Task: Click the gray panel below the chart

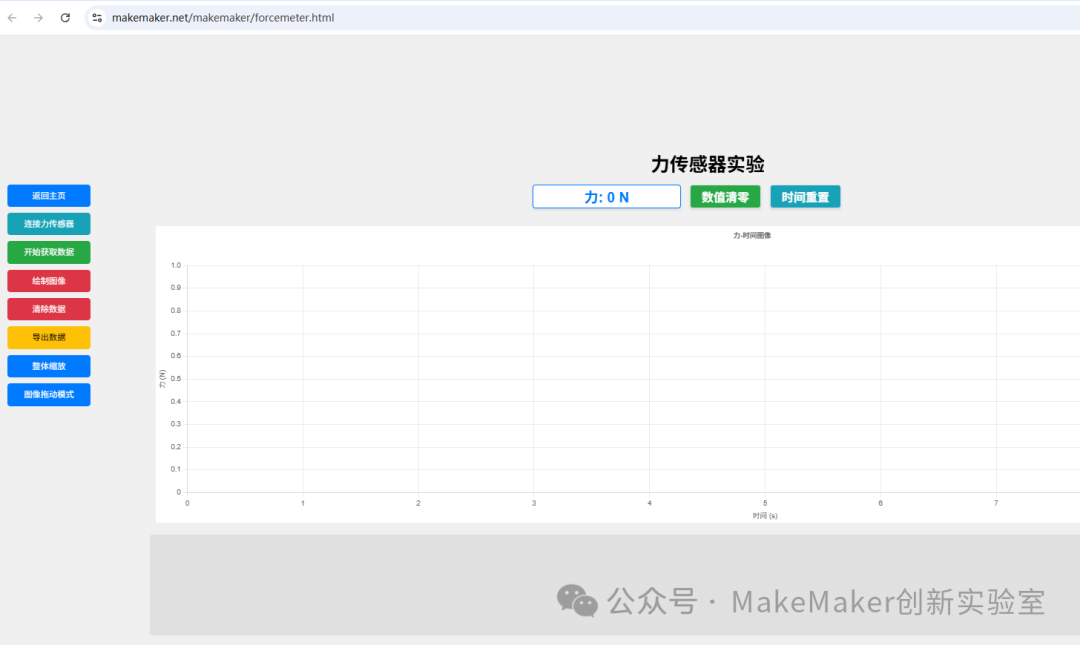Action: 615,584
